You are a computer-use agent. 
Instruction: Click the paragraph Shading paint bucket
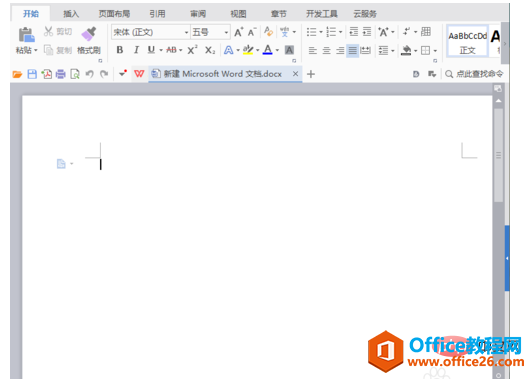tap(406, 50)
